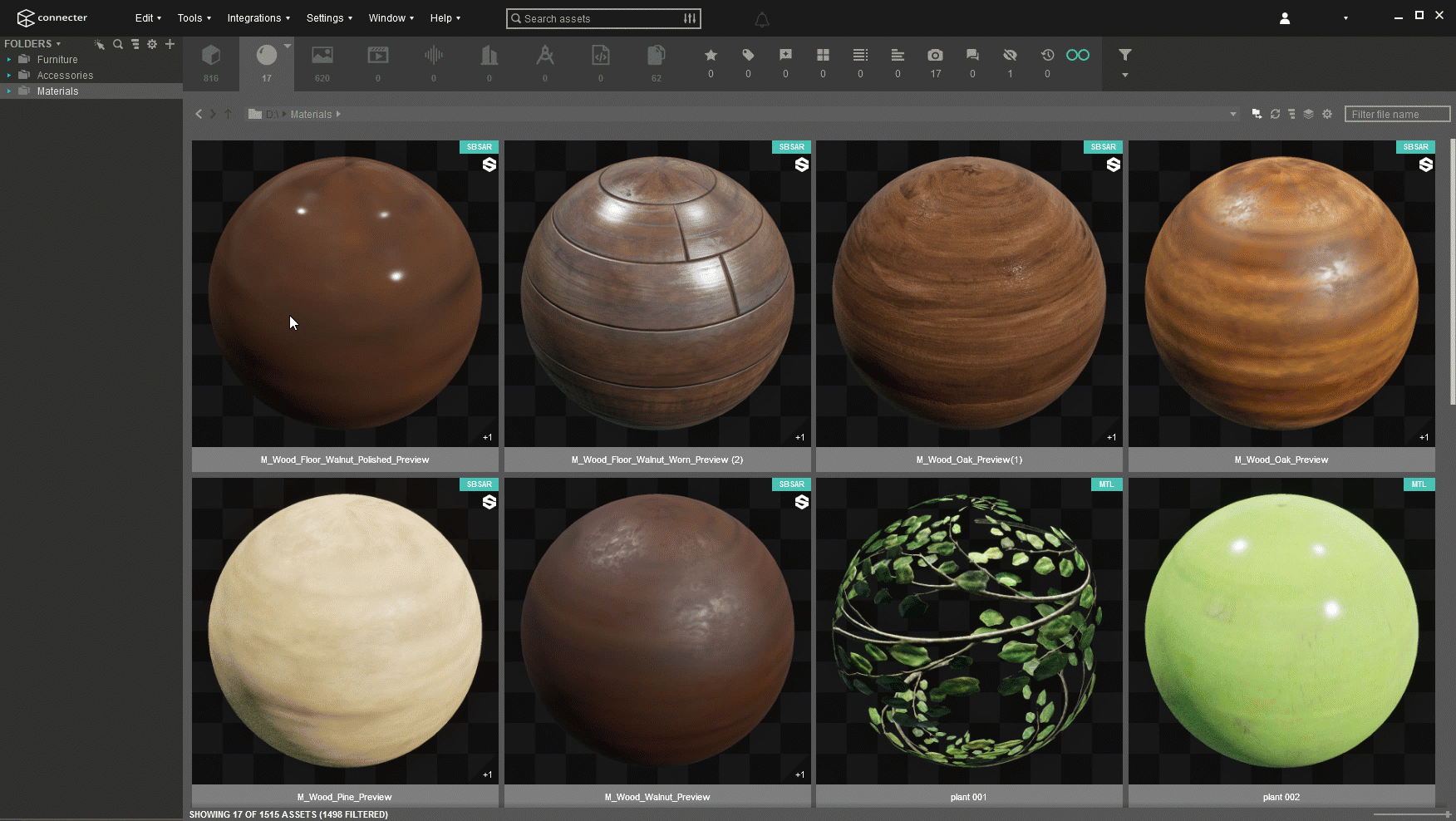This screenshot has width=1456, height=821.
Task: Expand the funnel filter dropdown arrow
Action: point(1124,76)
